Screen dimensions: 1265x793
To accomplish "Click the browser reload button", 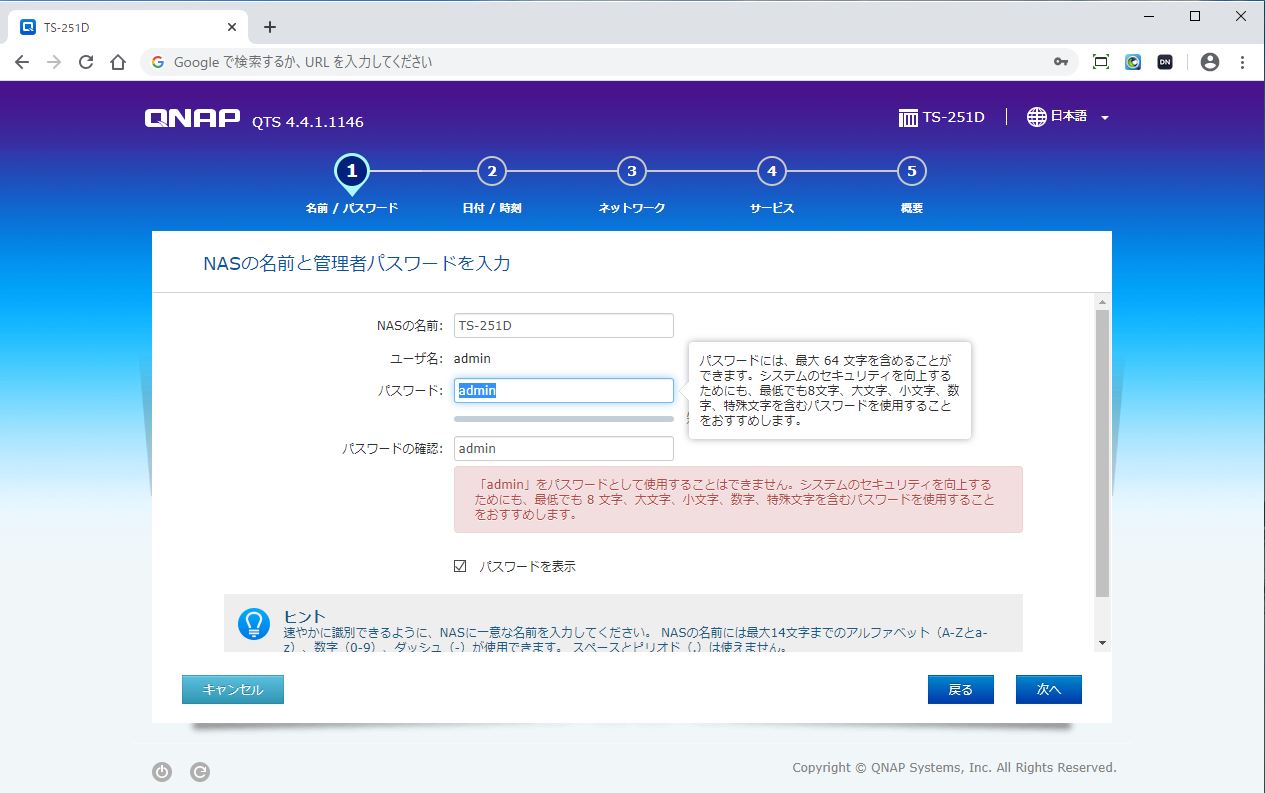I will [86, 62].
